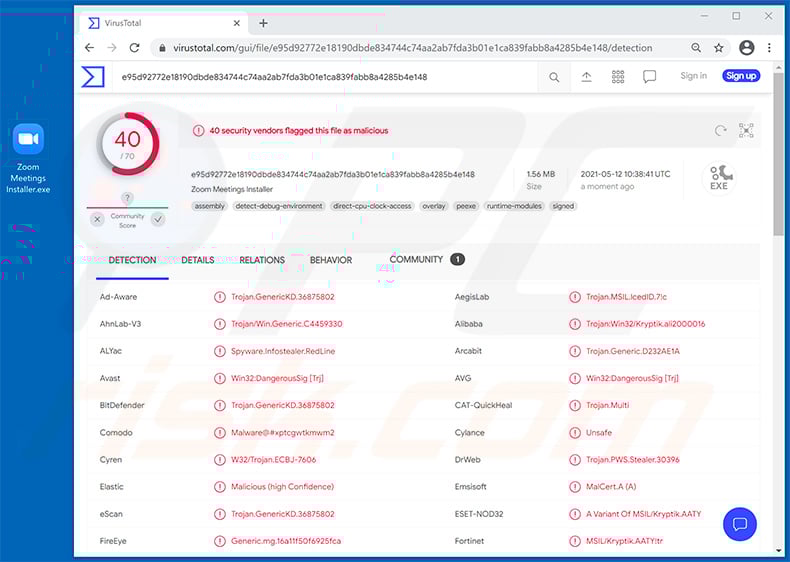The height and width of the screenshot is (562, 790).
Task: Reload the browser page
Action: click(135, 48)
